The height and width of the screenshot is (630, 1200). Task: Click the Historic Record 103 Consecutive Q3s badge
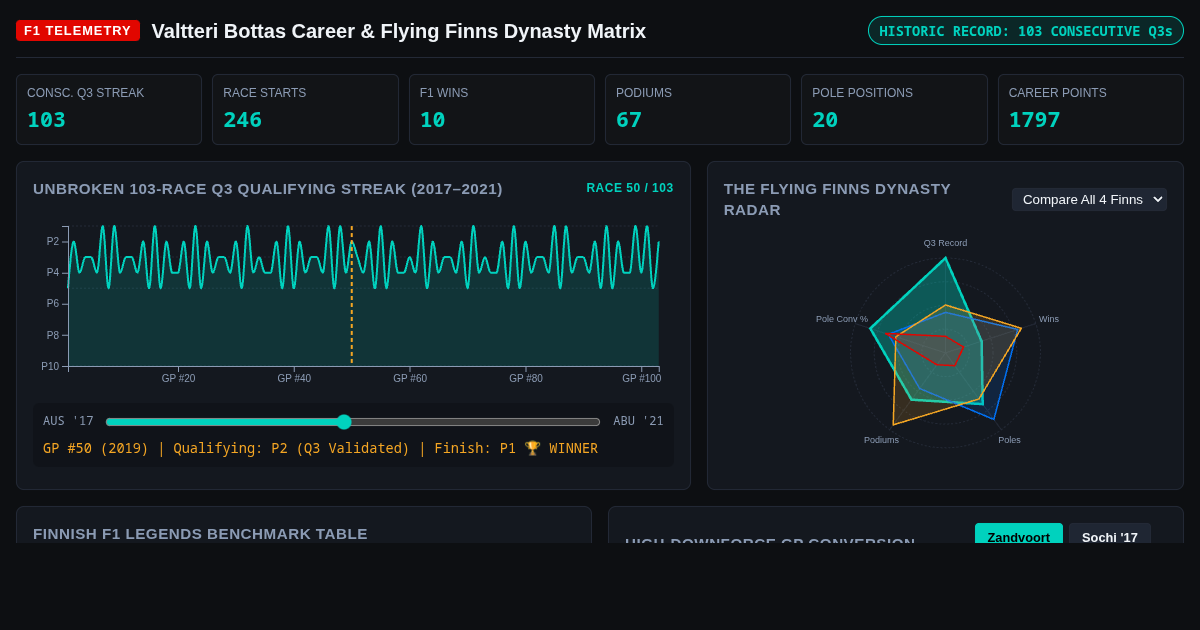1026,31
